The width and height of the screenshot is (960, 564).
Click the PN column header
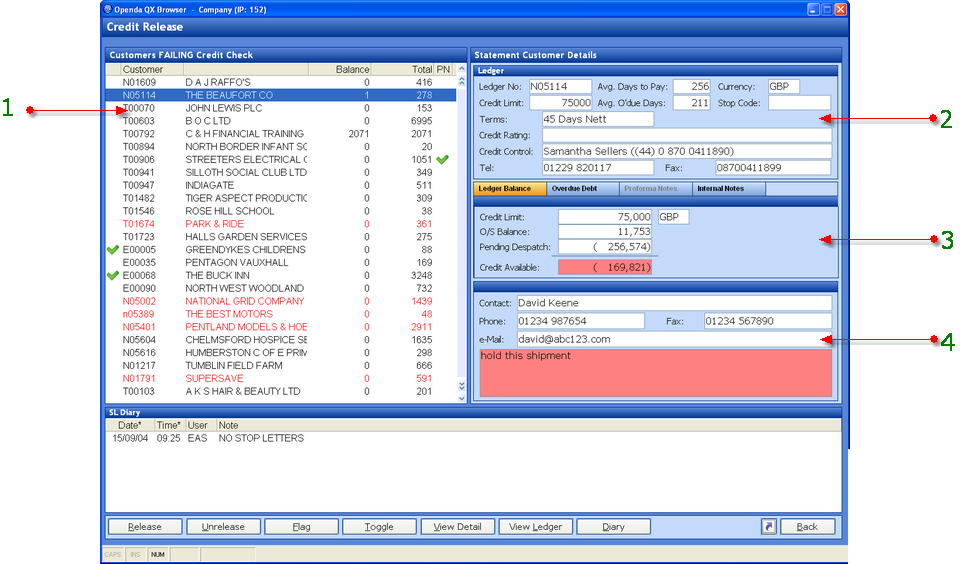click(x=443, y=69)
